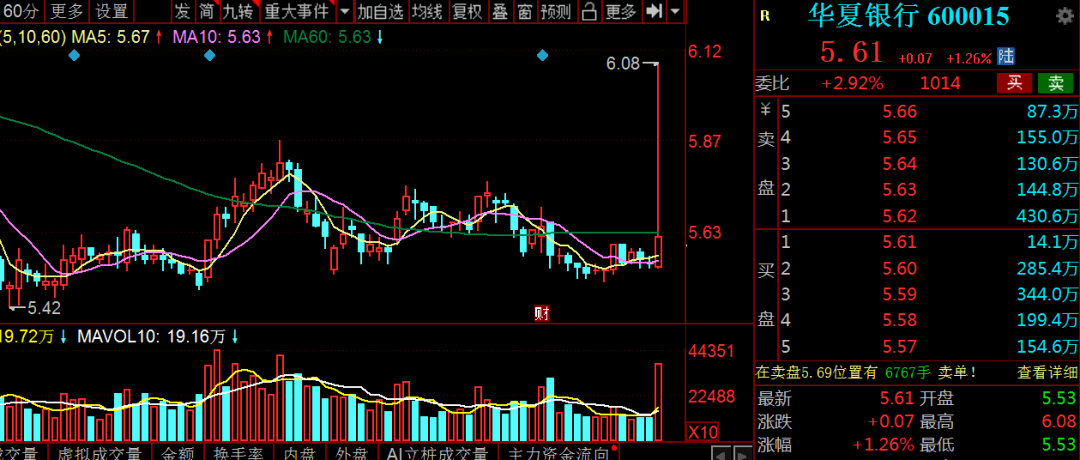
Task: Click the X10 volume scale control
Action: 703,431
